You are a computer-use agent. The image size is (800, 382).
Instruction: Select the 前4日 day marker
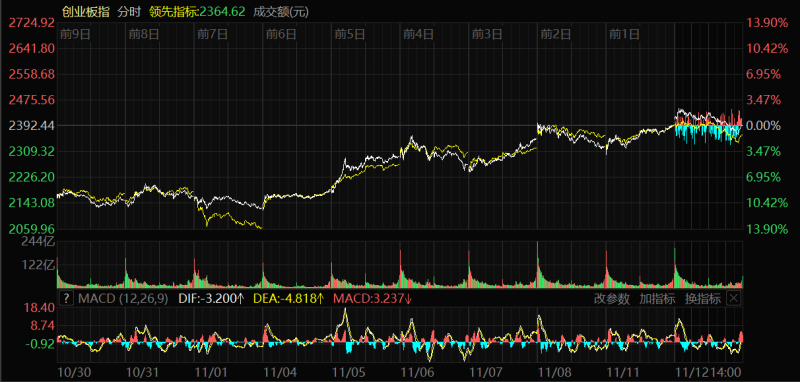[x=418, y=34]
